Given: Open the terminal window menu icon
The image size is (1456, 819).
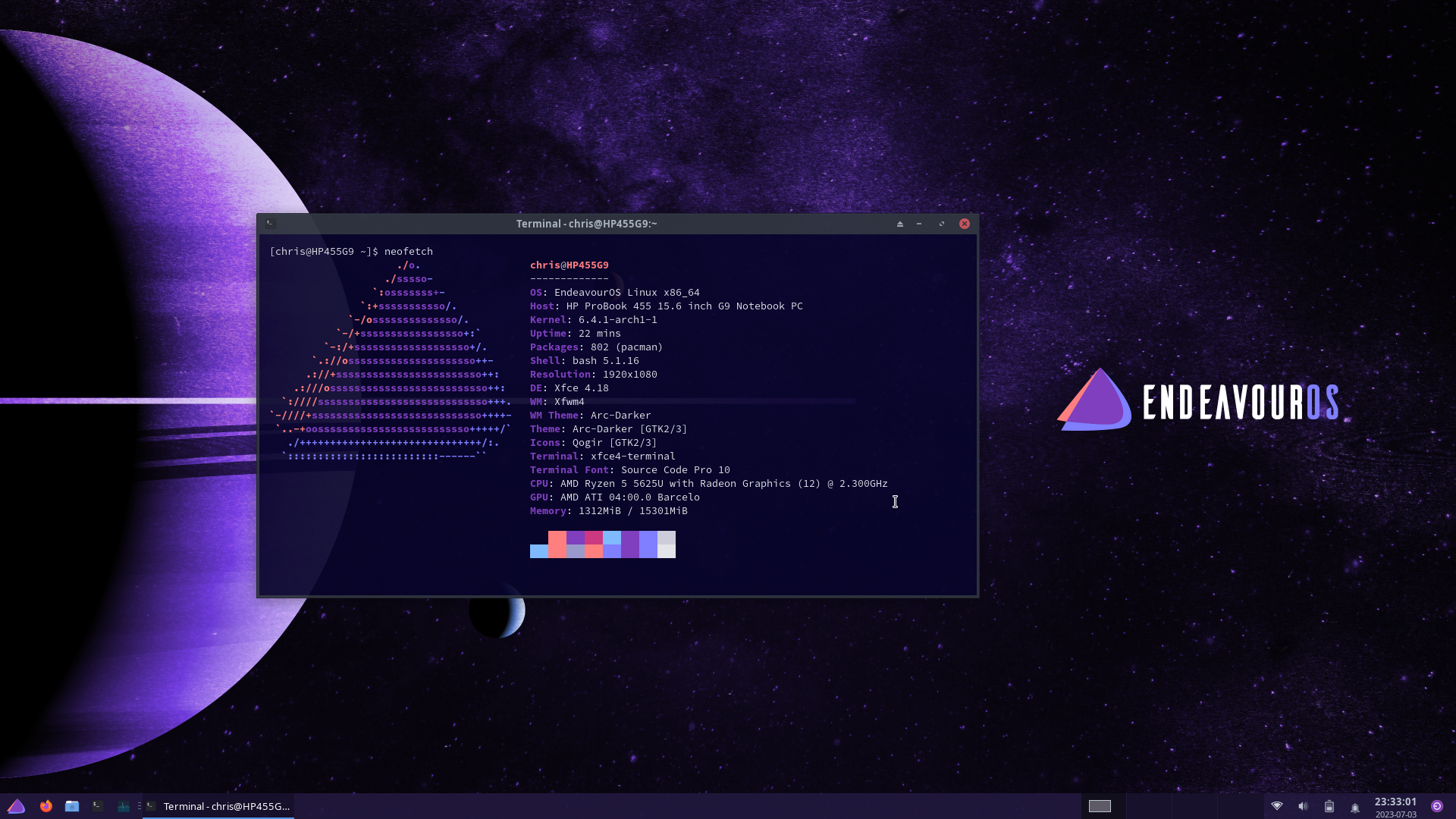Looking at the screenshot, I should [270, 224].
